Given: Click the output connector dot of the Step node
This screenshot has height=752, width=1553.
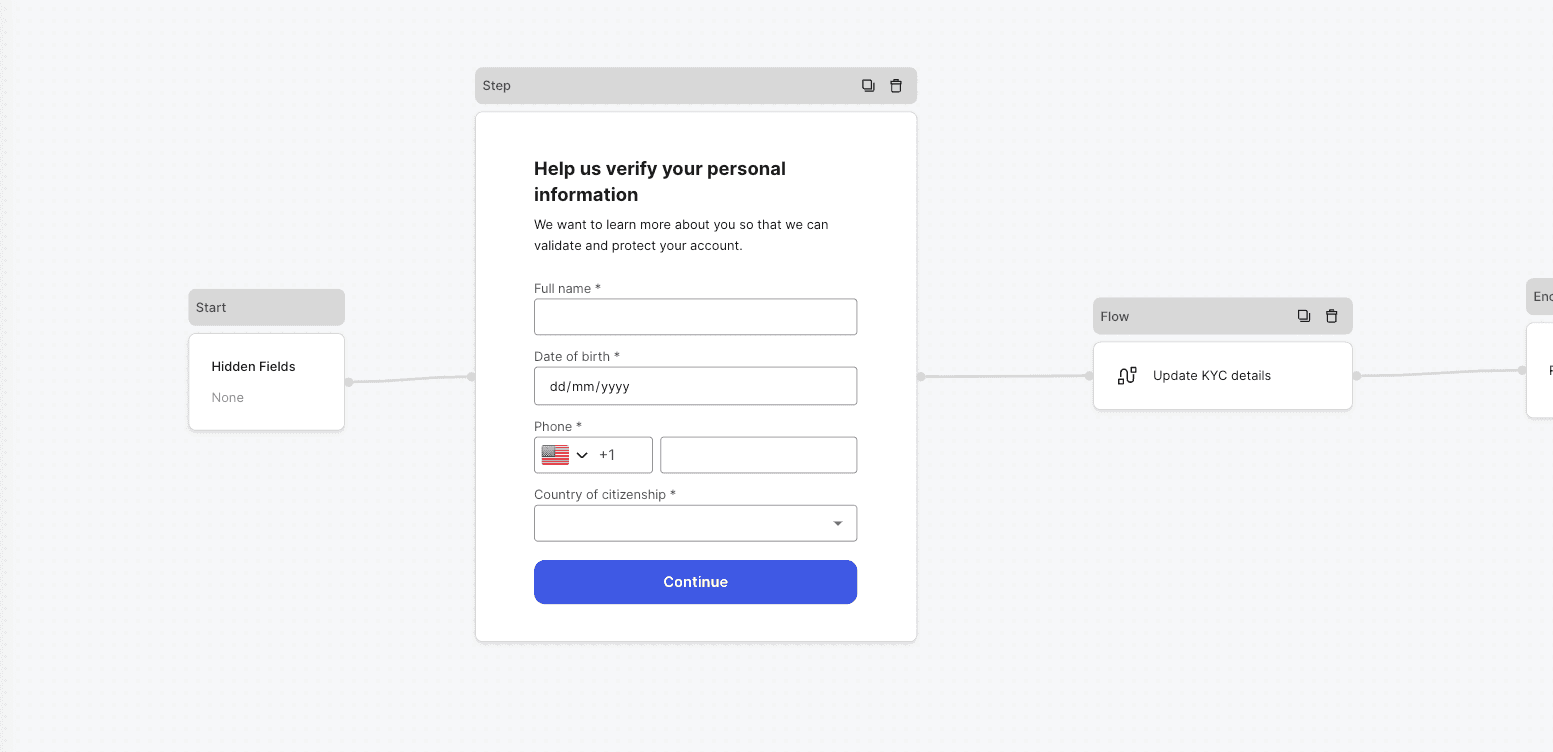Looking at the screenshot, I should click(x=921, y=377).
